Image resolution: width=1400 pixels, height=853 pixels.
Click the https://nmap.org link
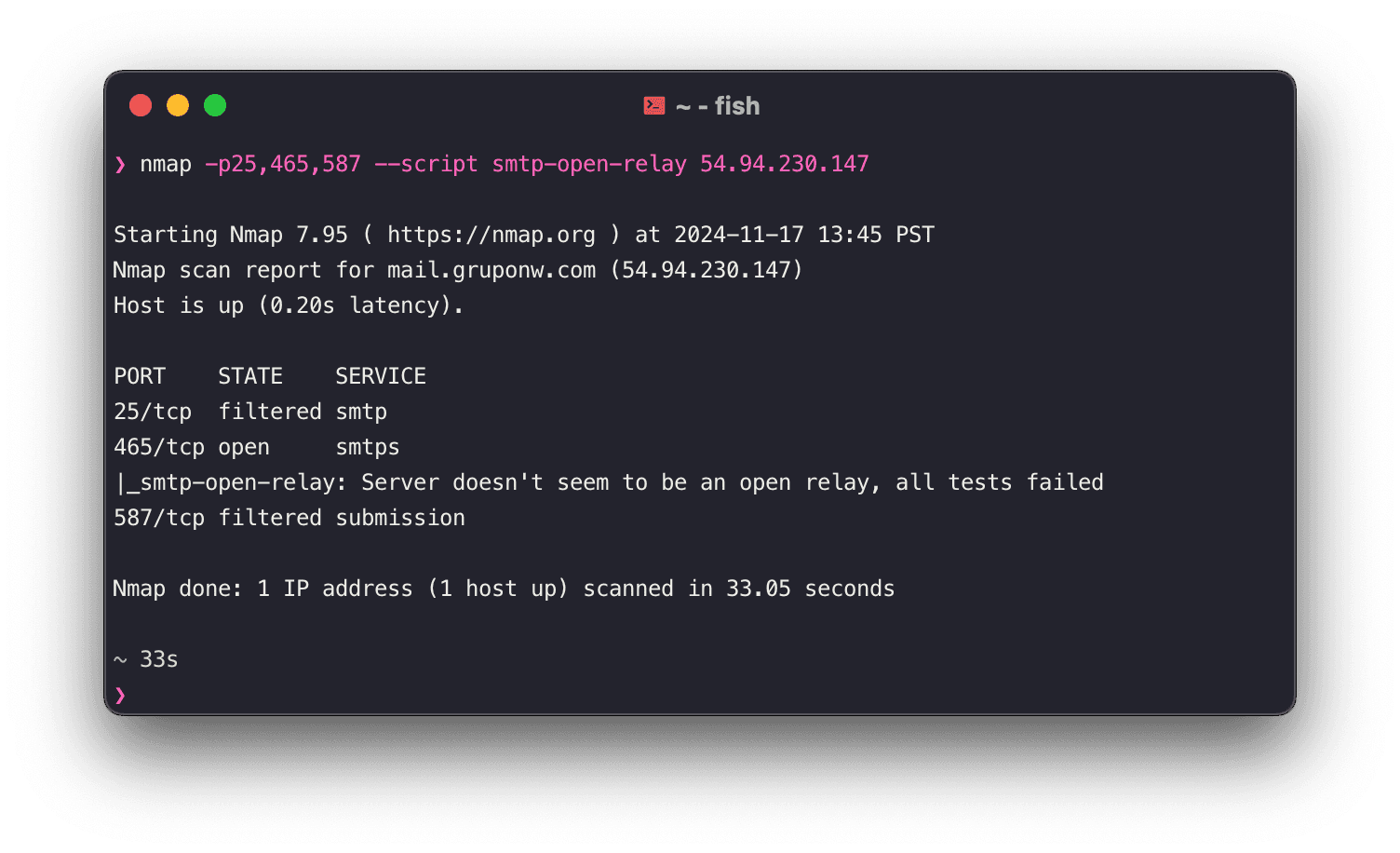tap(491, 235)
